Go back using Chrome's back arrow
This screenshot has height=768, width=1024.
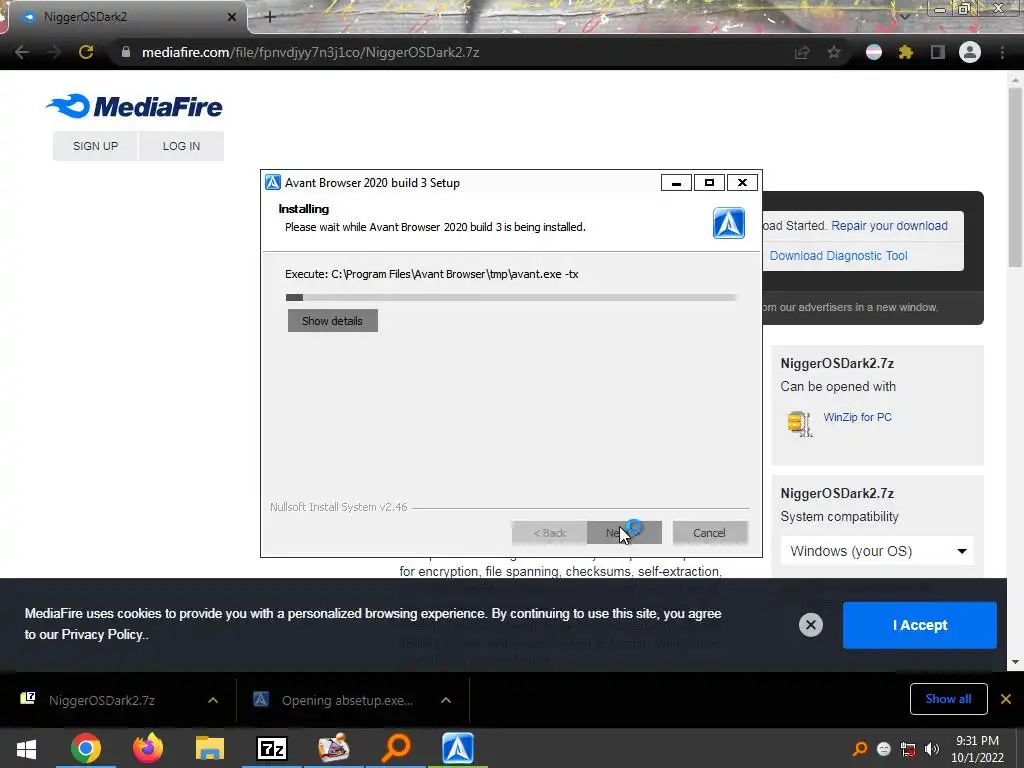[x=22, y=52]
